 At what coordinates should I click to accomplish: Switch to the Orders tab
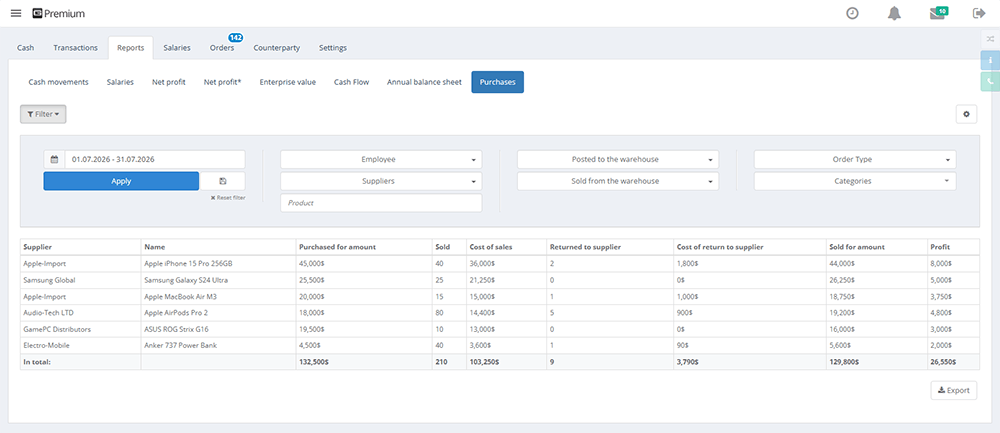tap(222, 48)
